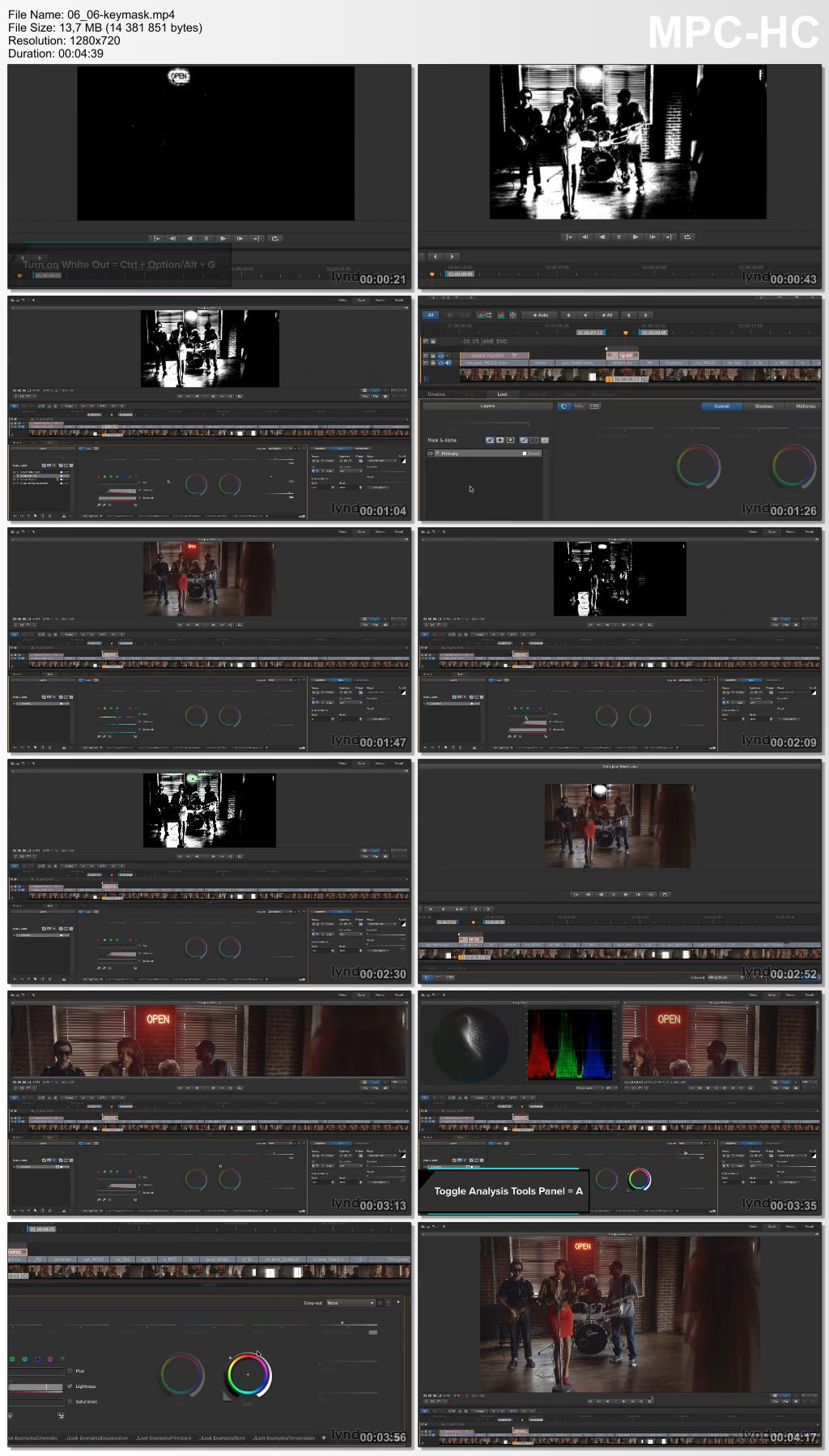The image size is (829, 1456).
Task: Click go-to-start in the 00:00:43 frame transport
Action: [568, 237]
